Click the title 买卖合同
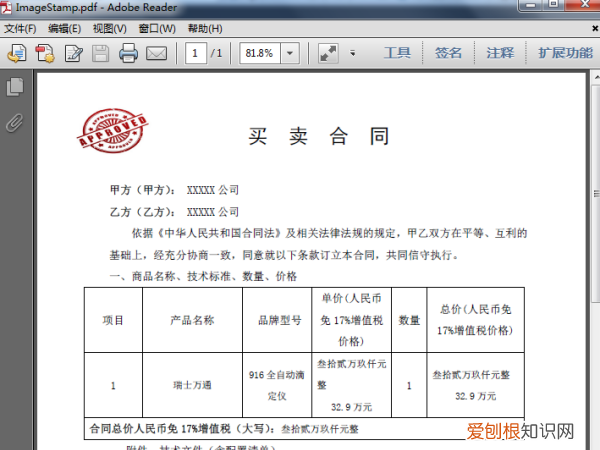Screen dimensions: 600x450 click(319, 136)
